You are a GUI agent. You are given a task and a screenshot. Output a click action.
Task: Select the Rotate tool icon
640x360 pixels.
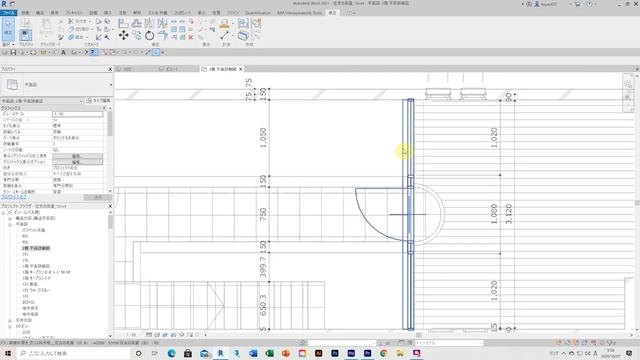click(149, 36)
